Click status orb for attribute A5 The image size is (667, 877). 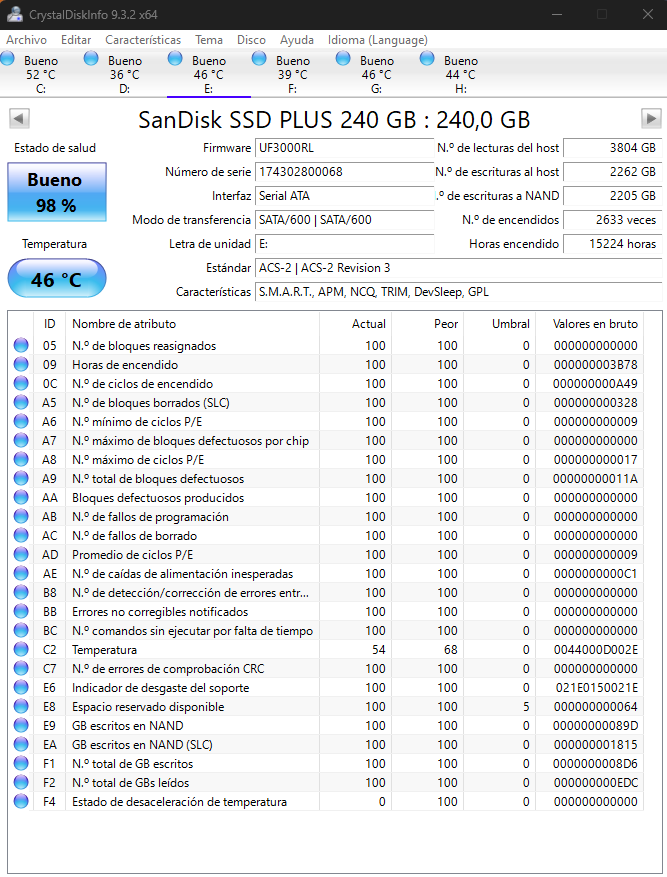click(x=21, y=402)
